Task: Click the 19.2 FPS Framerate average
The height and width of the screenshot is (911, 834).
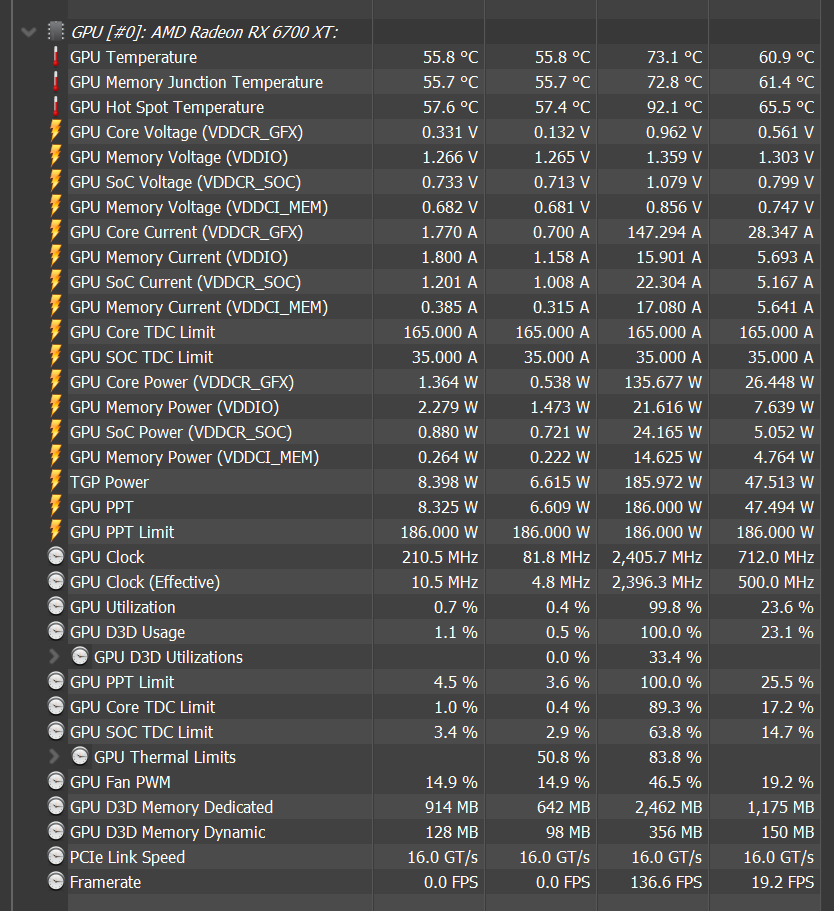Action: [783, 882]
